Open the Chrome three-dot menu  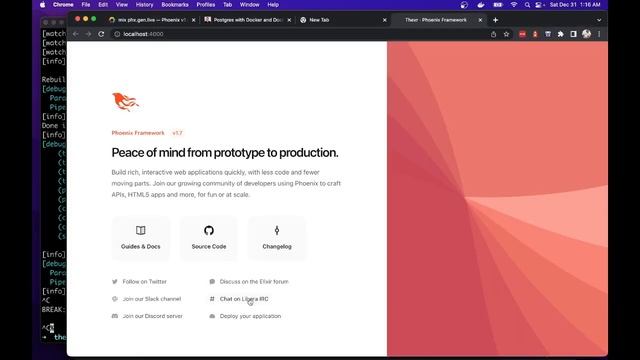(599, 34)
